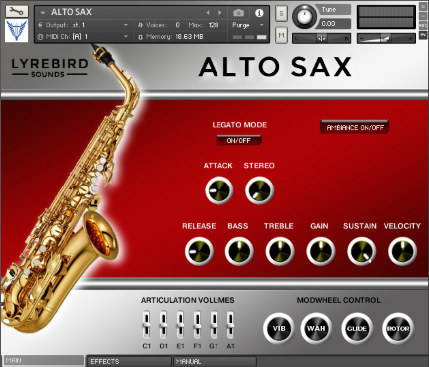Screen dimensions: 429x367
Task: Click the C1 articulation volume slider
Action: click(146, 325)
